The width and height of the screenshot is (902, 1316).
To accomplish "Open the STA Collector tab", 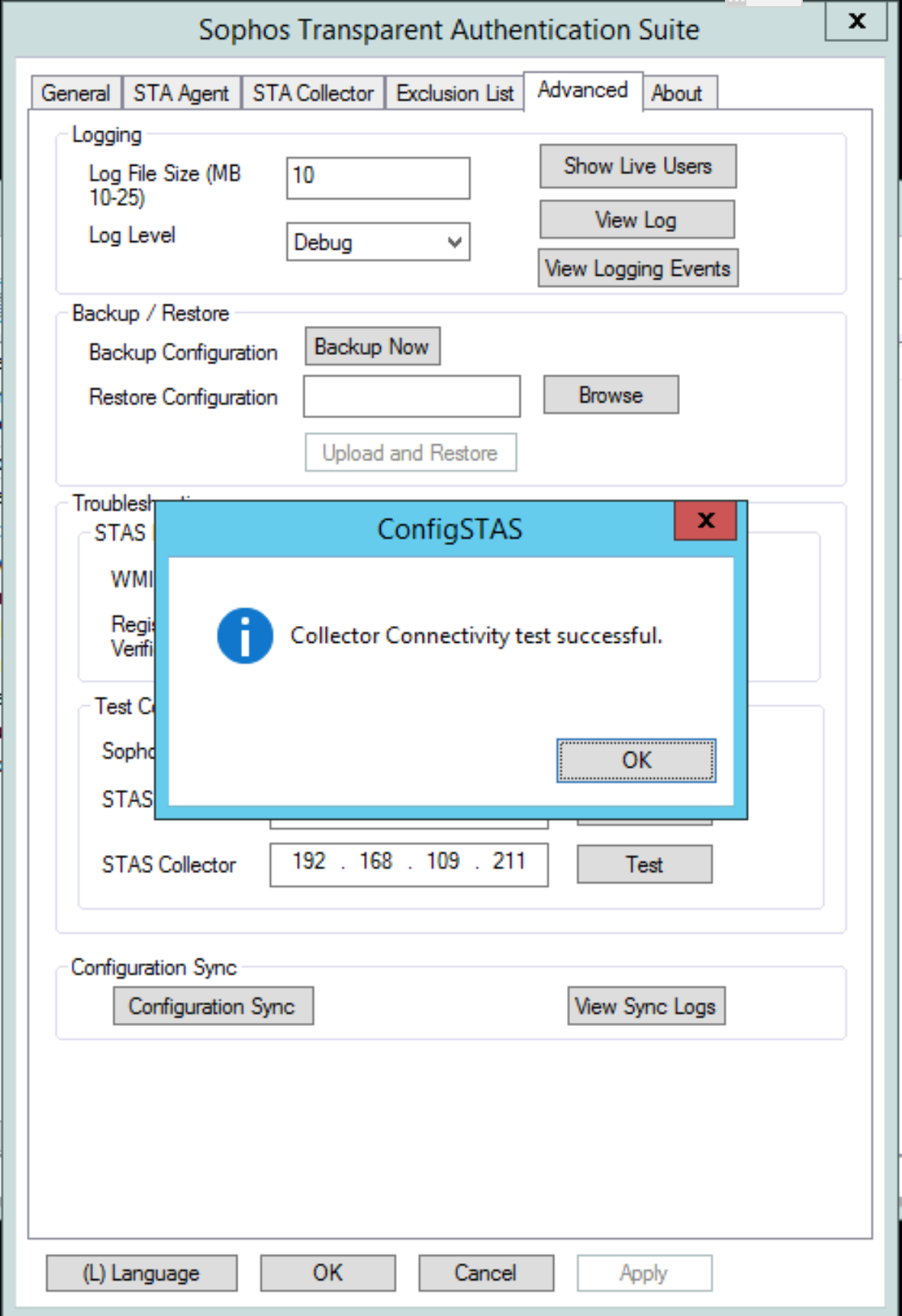I will click(x=313, y=93).
